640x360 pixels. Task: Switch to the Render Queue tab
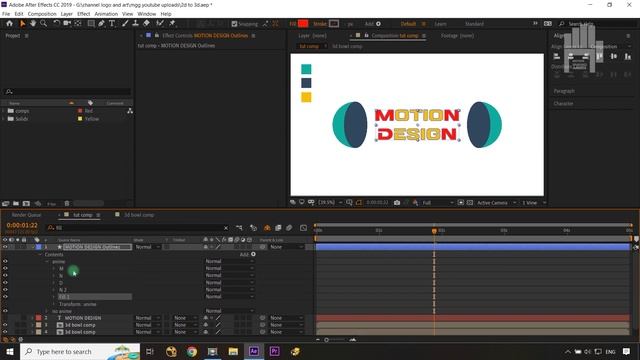pos(27,215)
